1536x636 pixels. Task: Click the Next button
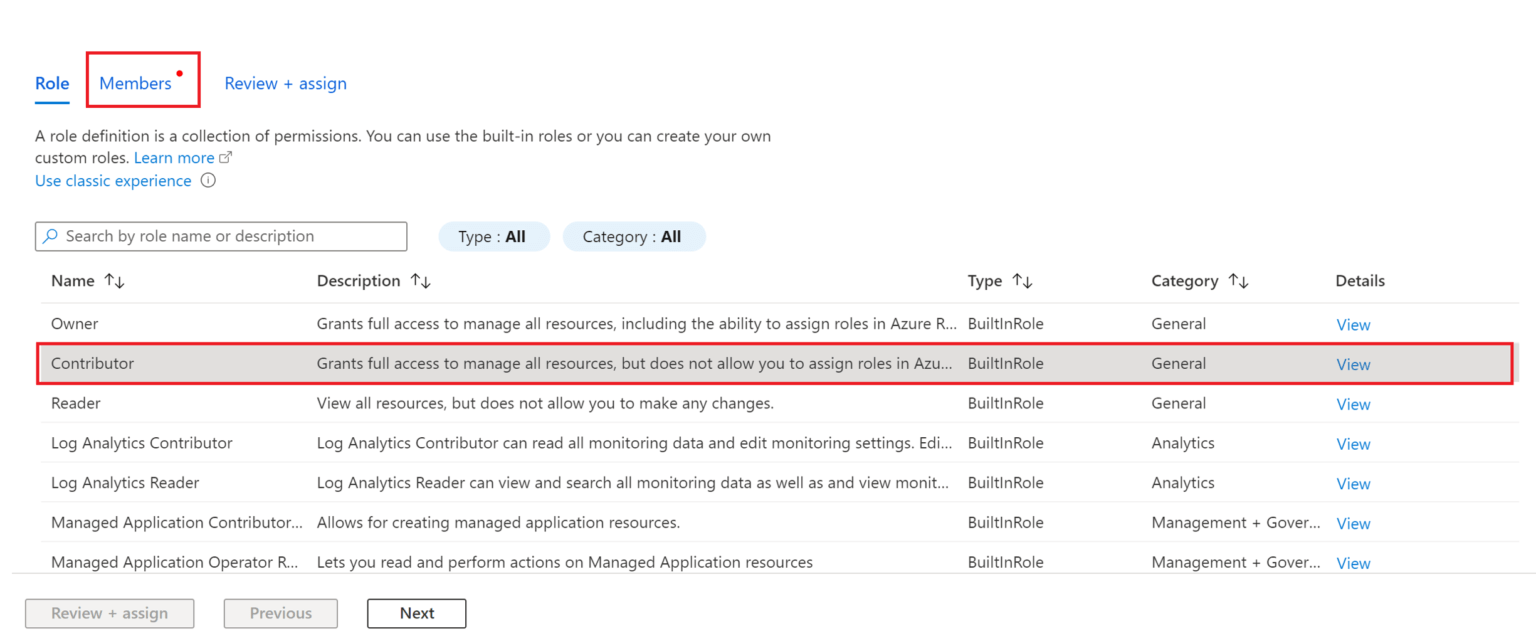pyautogui.click(x=416, y=613)
